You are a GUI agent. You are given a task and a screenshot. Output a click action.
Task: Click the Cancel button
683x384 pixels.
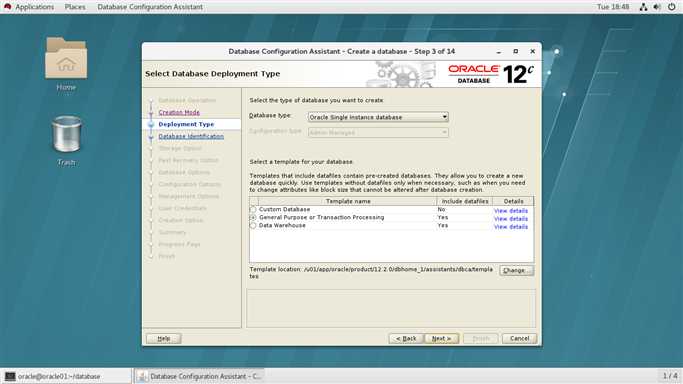[519, 338]
